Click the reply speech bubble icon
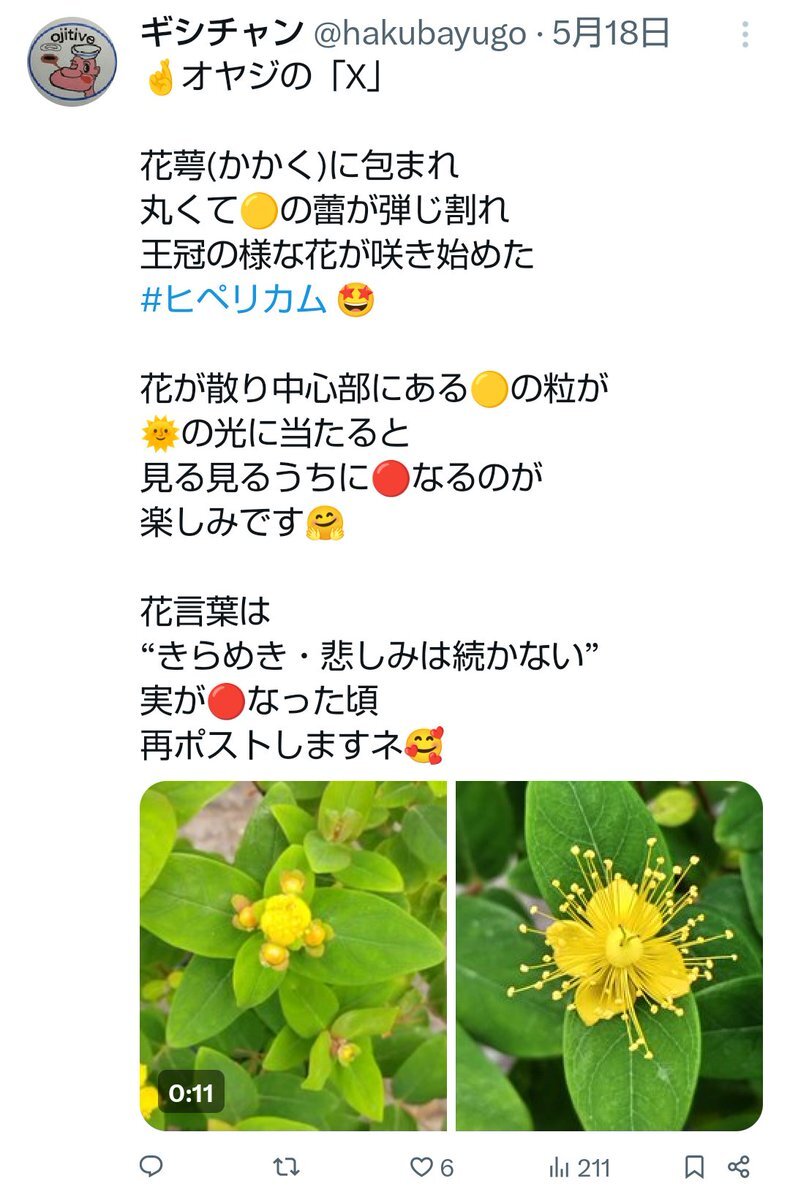790x1200 pixels. pyautogui.click(x=151, y=1166)
